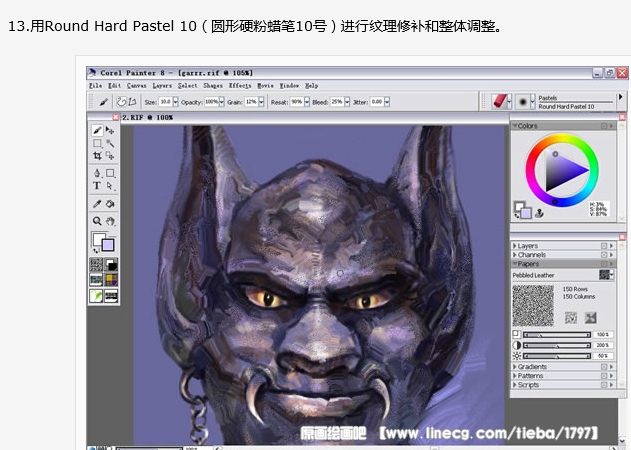Select the Pen tool in toolbox
631x450 pixels.
pos(97,173)
